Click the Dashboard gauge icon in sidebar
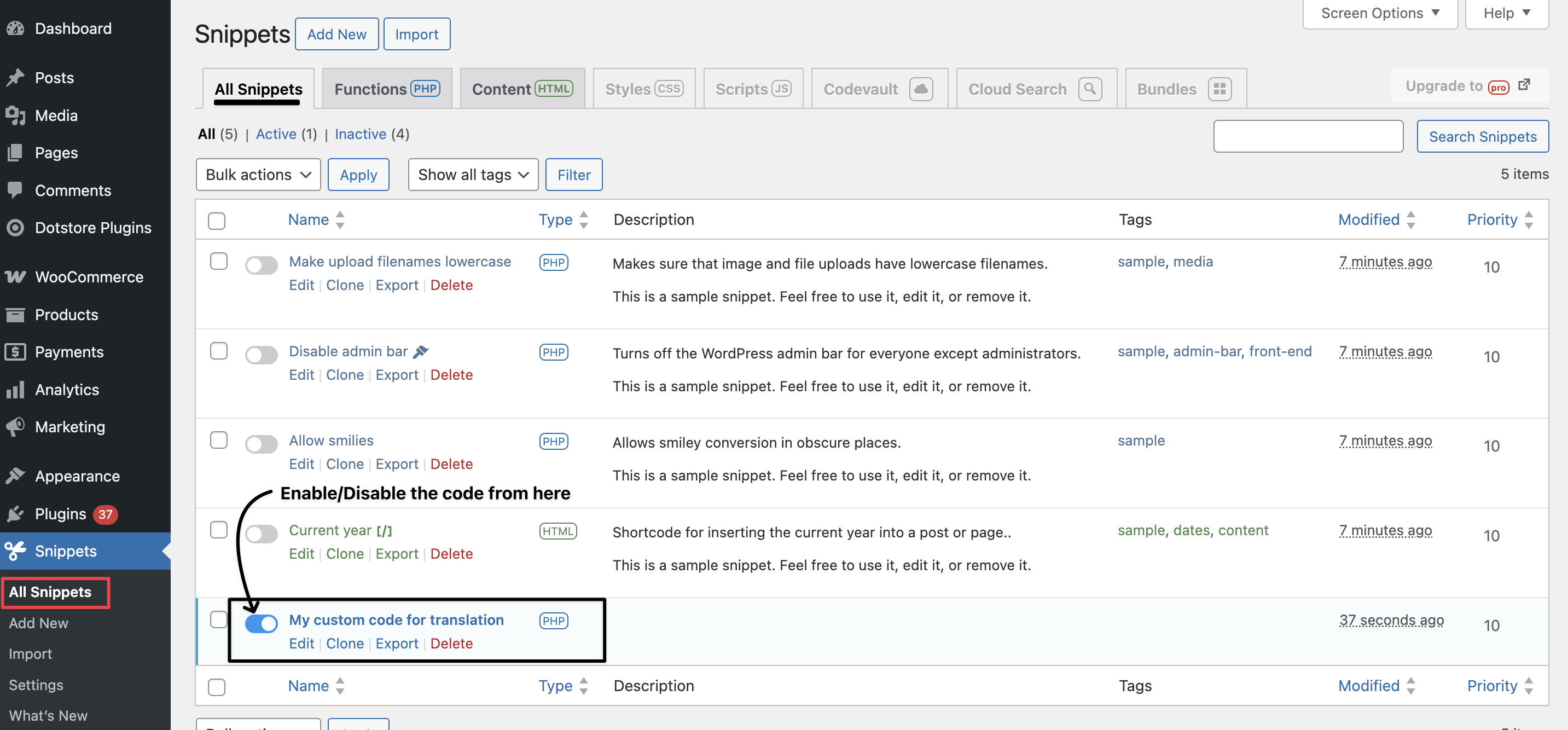Screen dimensions: 1568x730 pos(15,28)
